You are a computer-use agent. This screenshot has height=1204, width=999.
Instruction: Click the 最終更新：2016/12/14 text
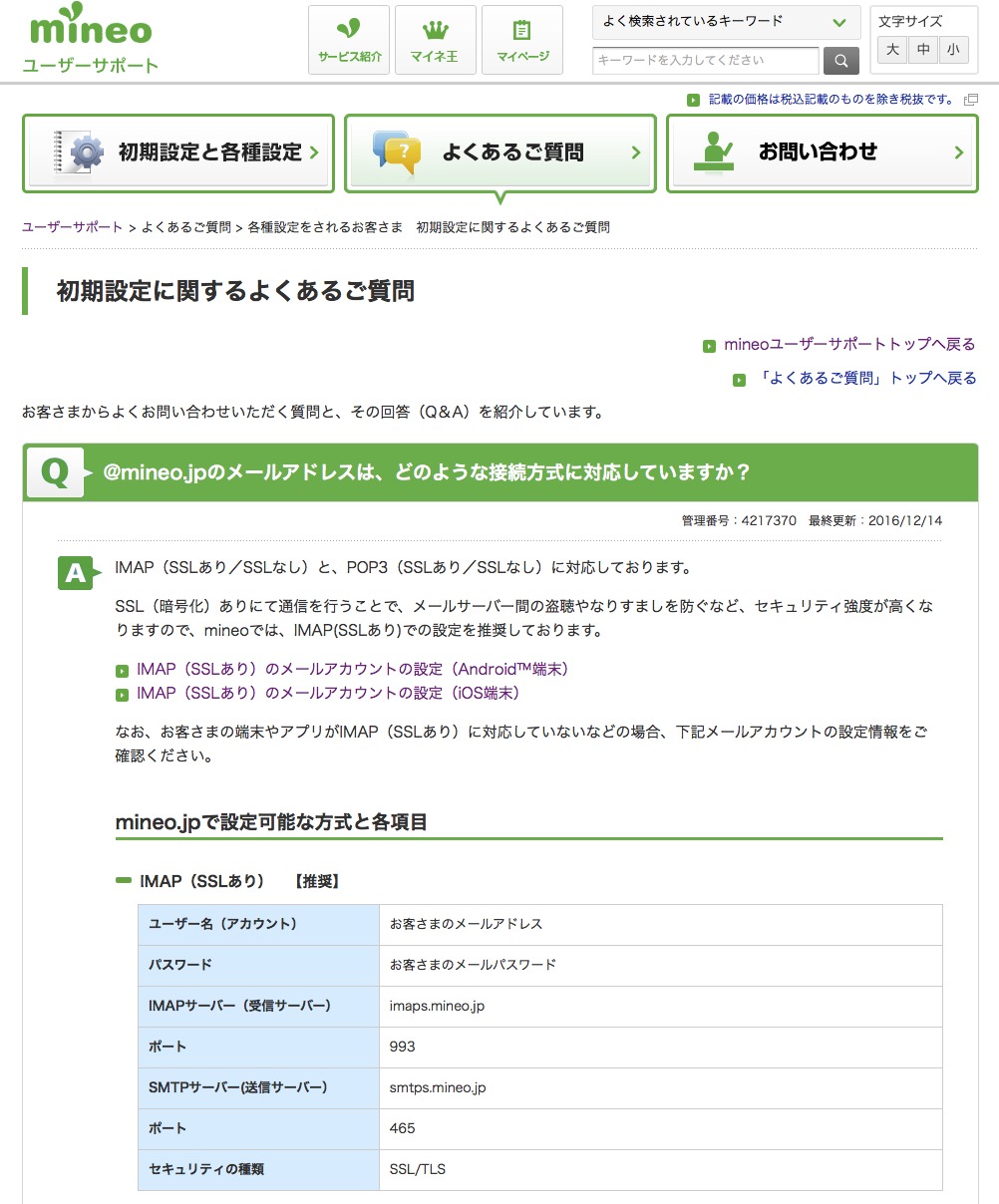pos(875,521)
